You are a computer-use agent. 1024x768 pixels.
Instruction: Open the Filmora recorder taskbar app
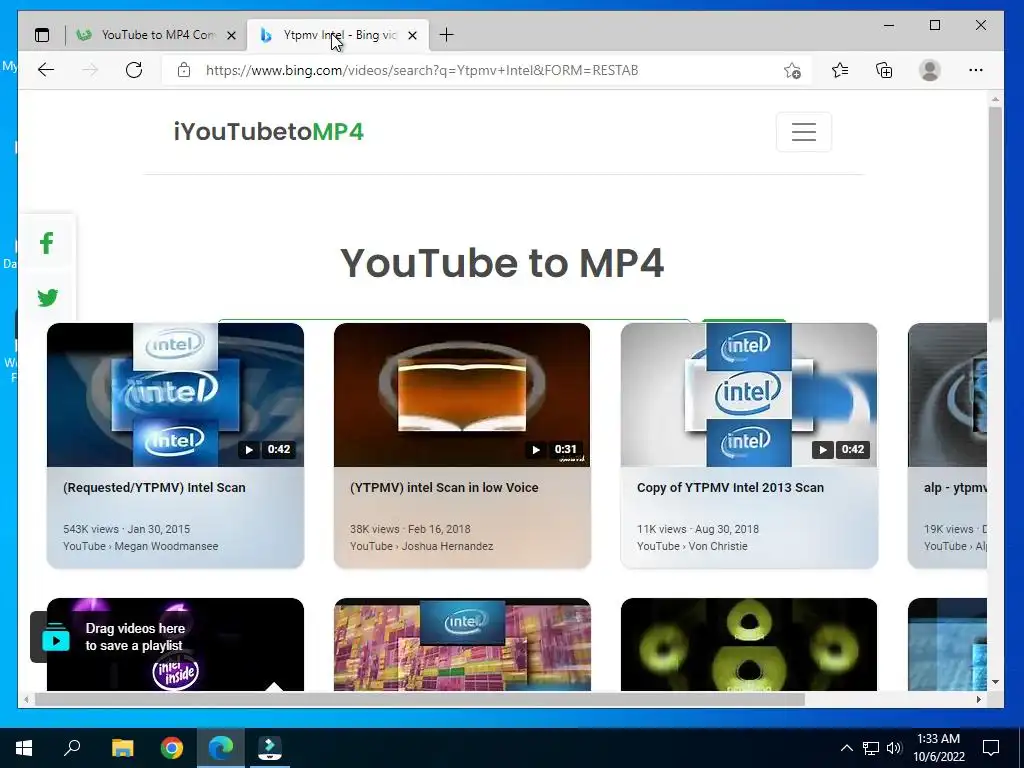pyautogui.click(x=270, y=748)
